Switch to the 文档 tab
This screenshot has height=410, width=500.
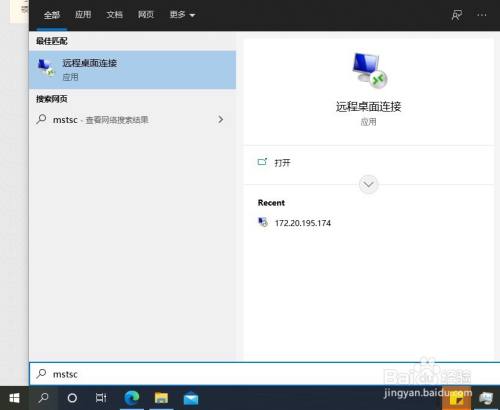coord(114,15)
